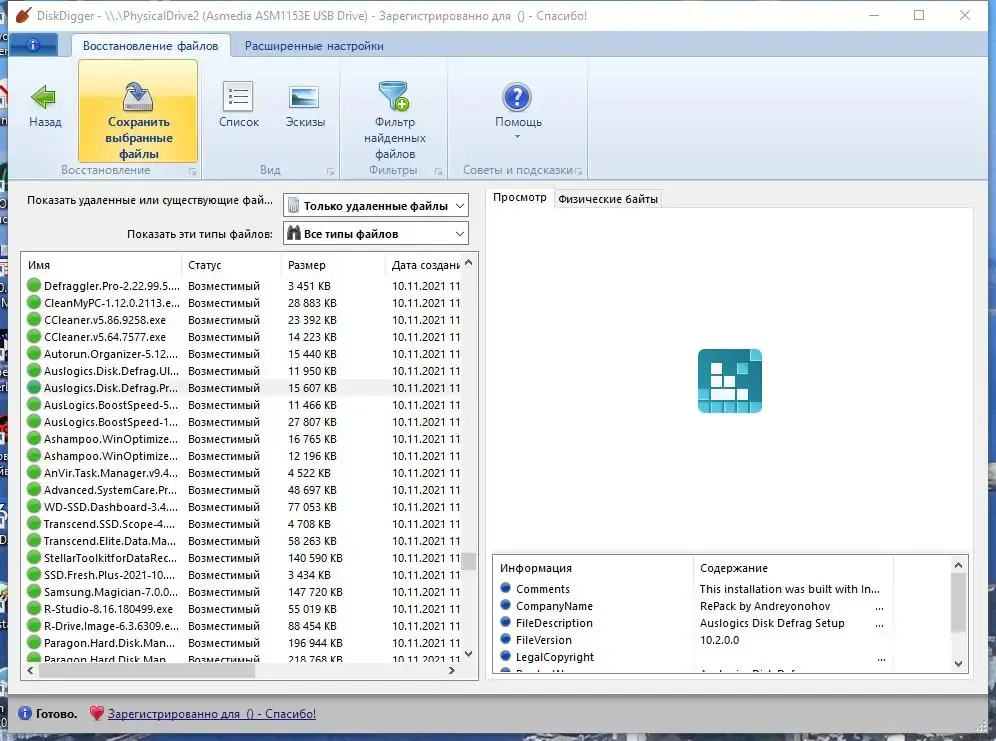Select AnVir.Task.Manager.v9.4 file row
The image size is (996, 741).
pyautogui.click(x=243, y=473)
